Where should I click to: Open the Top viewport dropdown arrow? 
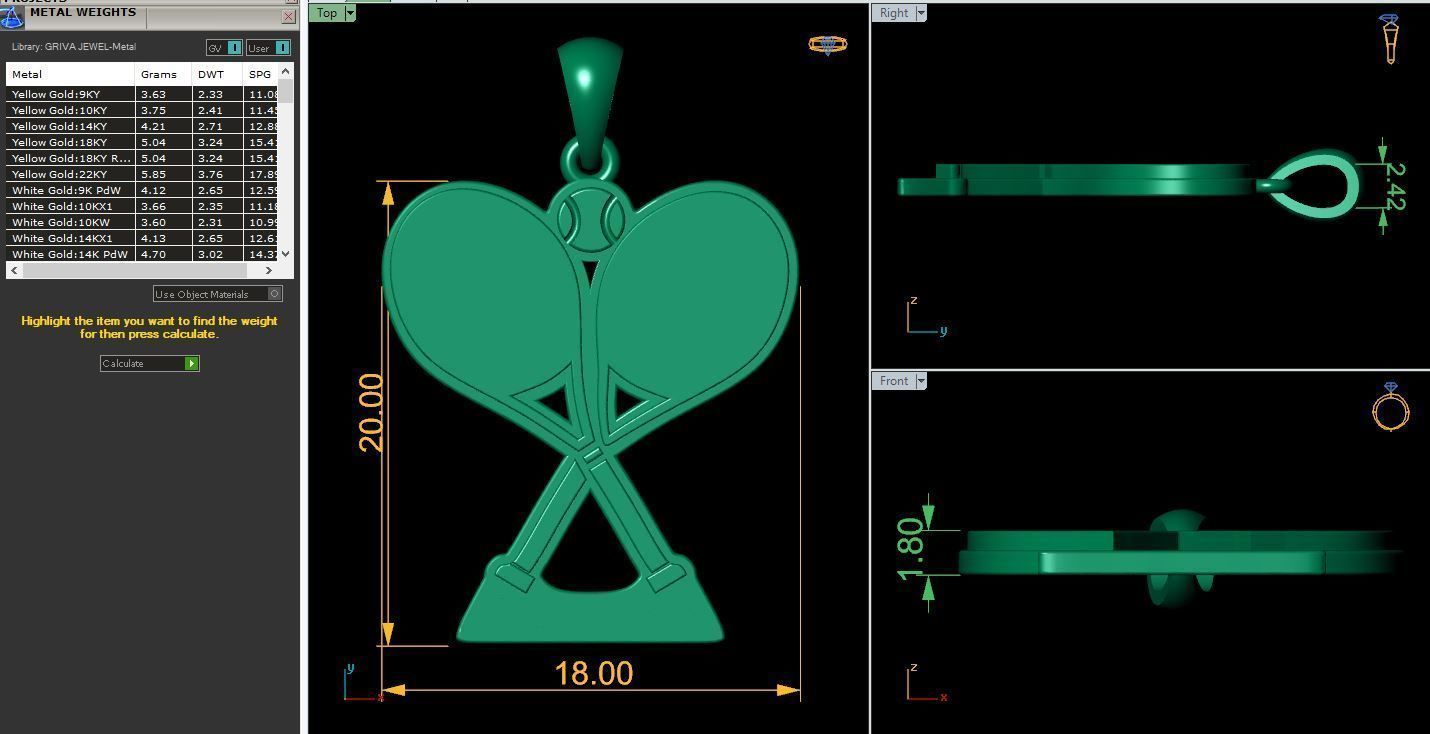tap(350, 13)
